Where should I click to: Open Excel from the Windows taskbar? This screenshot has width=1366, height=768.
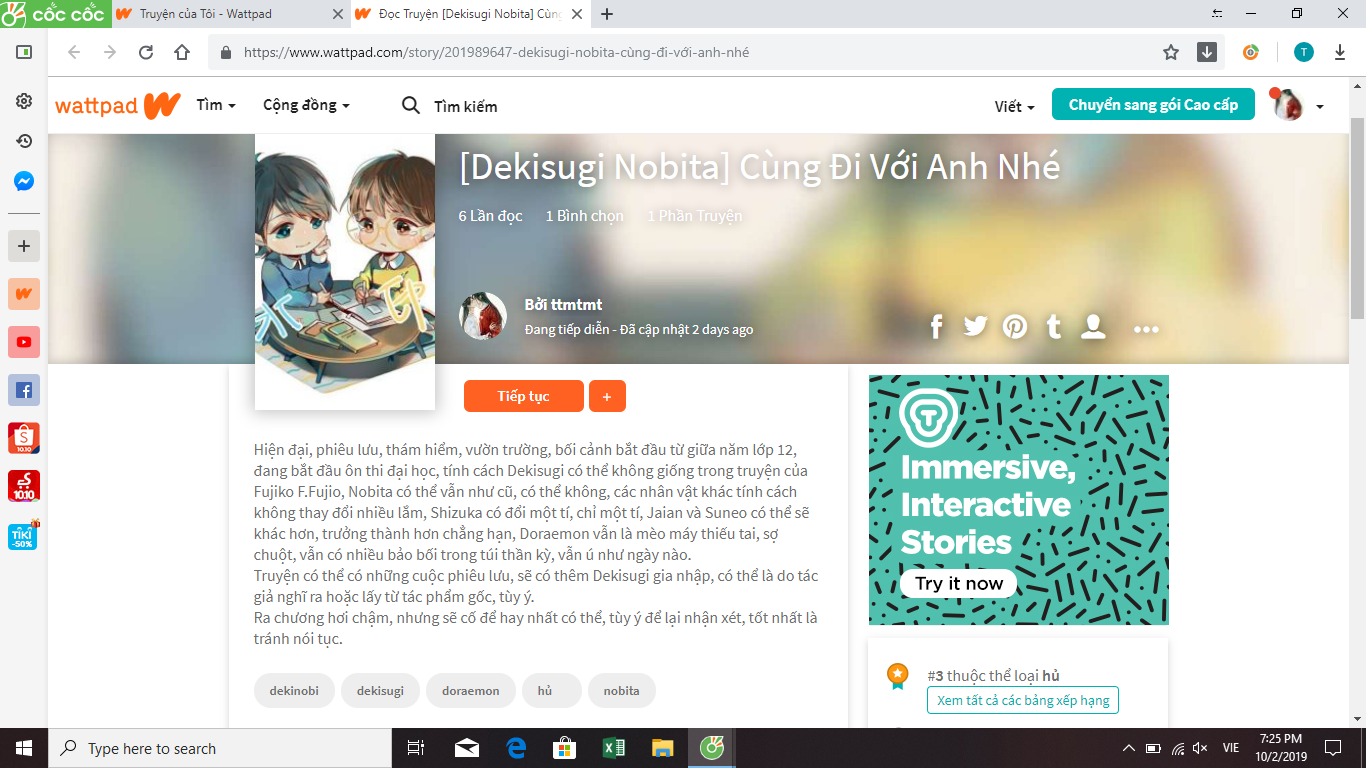pyautogui.click(x=614, y=748)
